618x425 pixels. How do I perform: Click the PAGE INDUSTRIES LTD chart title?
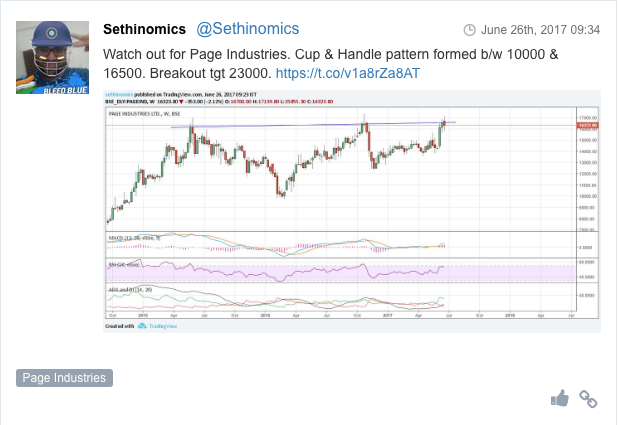[144, 114]
